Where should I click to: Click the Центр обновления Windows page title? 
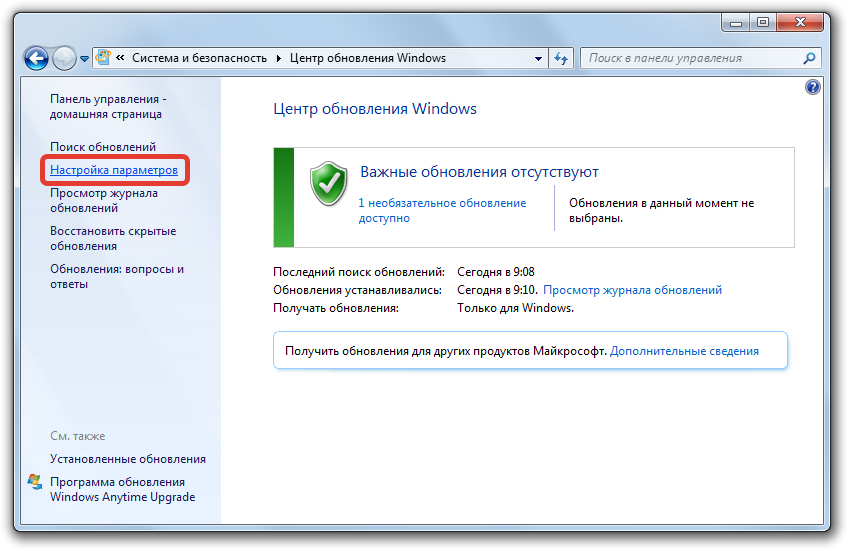pos(375,109)
